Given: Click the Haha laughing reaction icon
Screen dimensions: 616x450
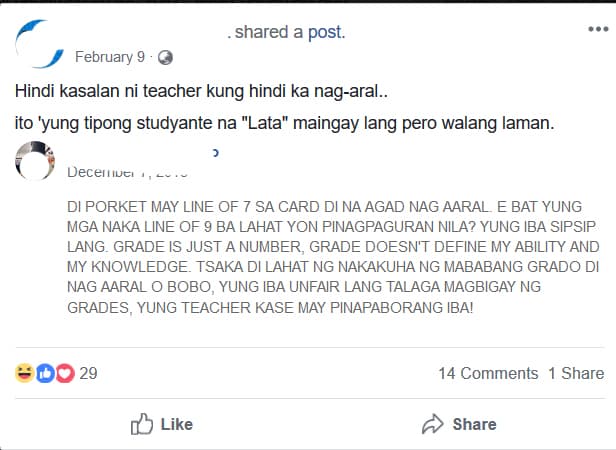Looking at the screenshot, I should click(x=24, y=373).
